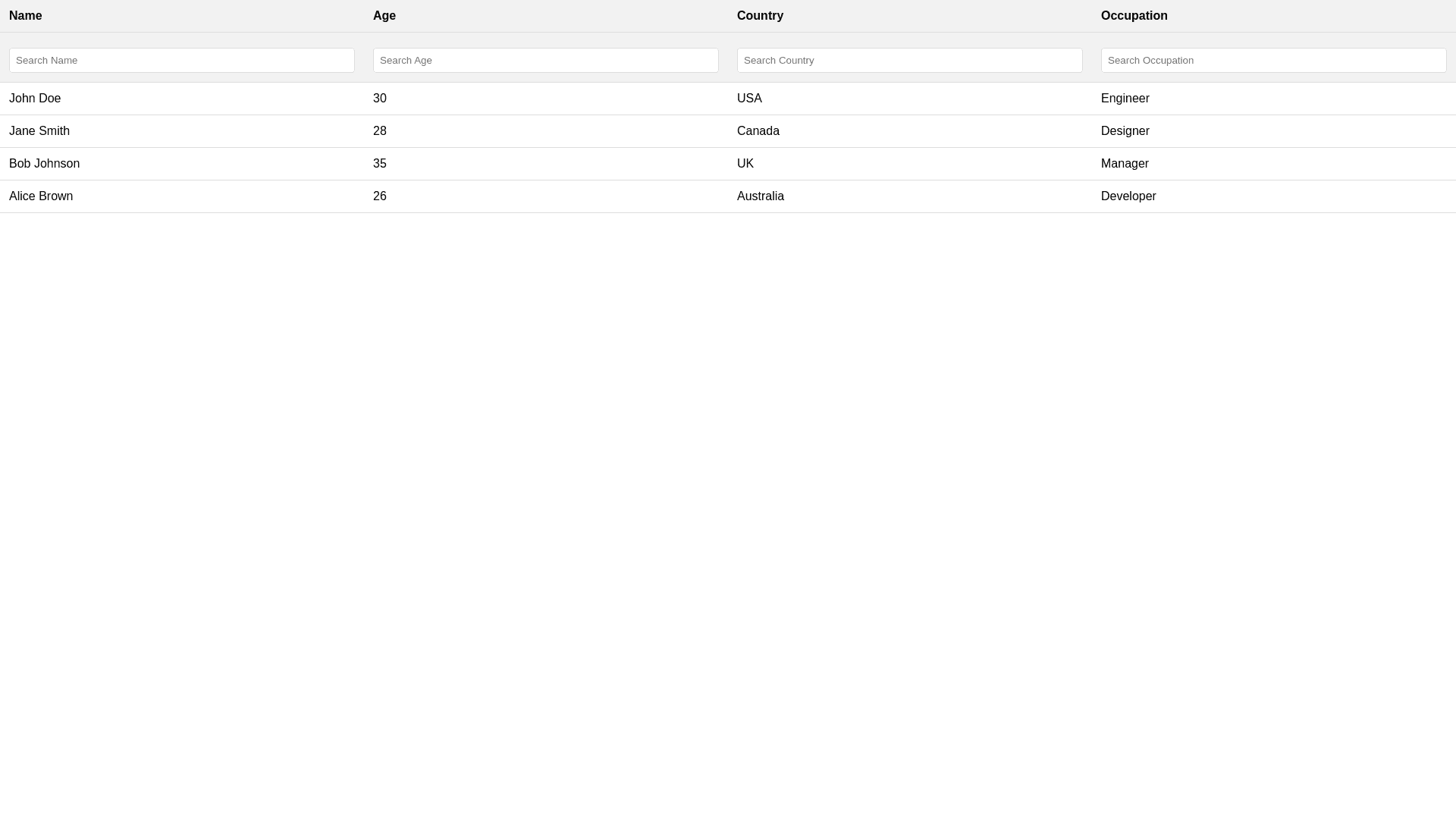Focus the Search Age filter box

546,61
